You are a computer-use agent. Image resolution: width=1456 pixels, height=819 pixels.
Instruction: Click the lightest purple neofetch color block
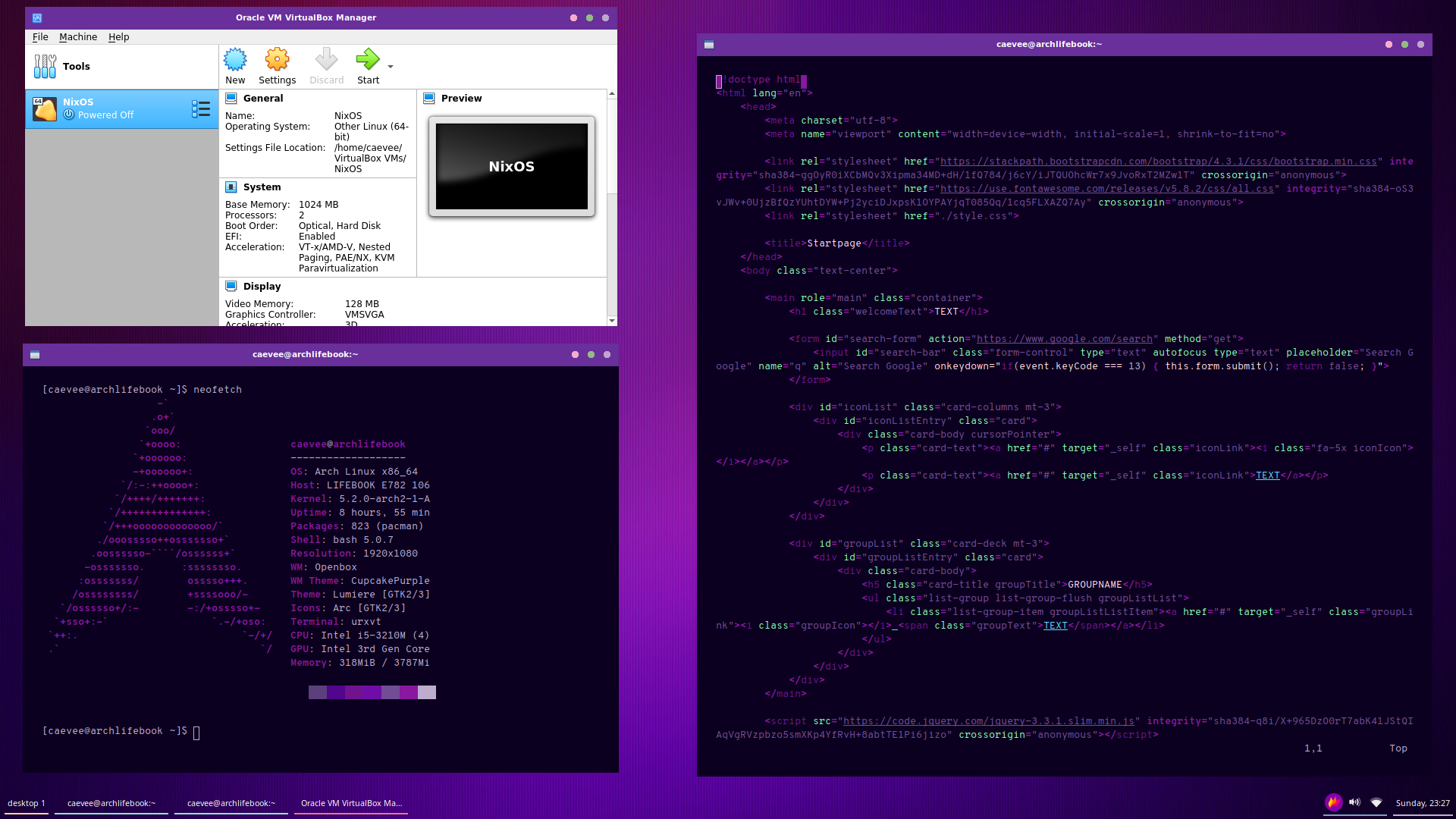click(x=427, y=692)
